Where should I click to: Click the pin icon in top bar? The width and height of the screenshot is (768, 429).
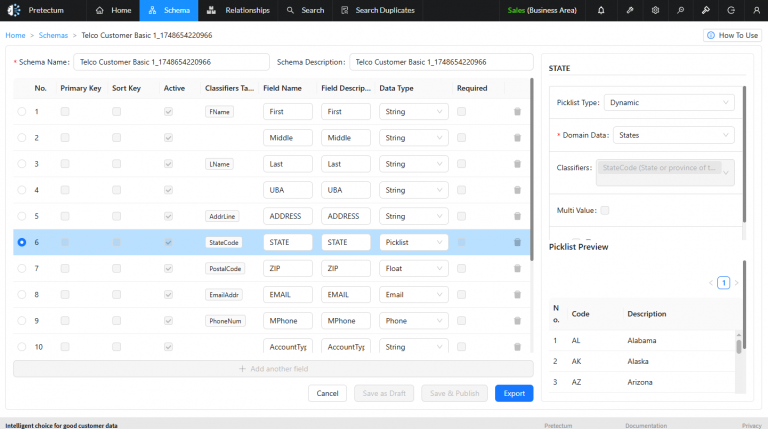(630, 10)
